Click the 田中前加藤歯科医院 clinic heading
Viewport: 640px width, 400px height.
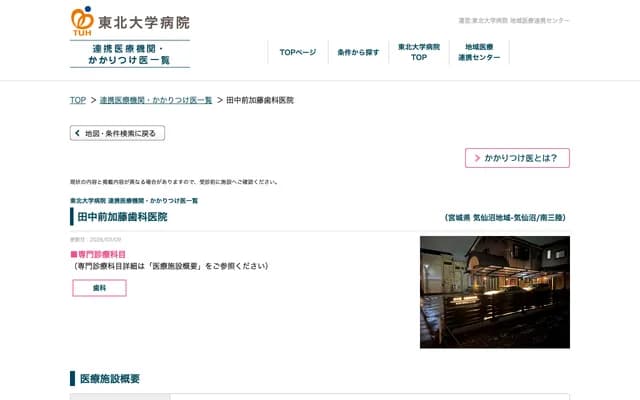click(123, 217)
